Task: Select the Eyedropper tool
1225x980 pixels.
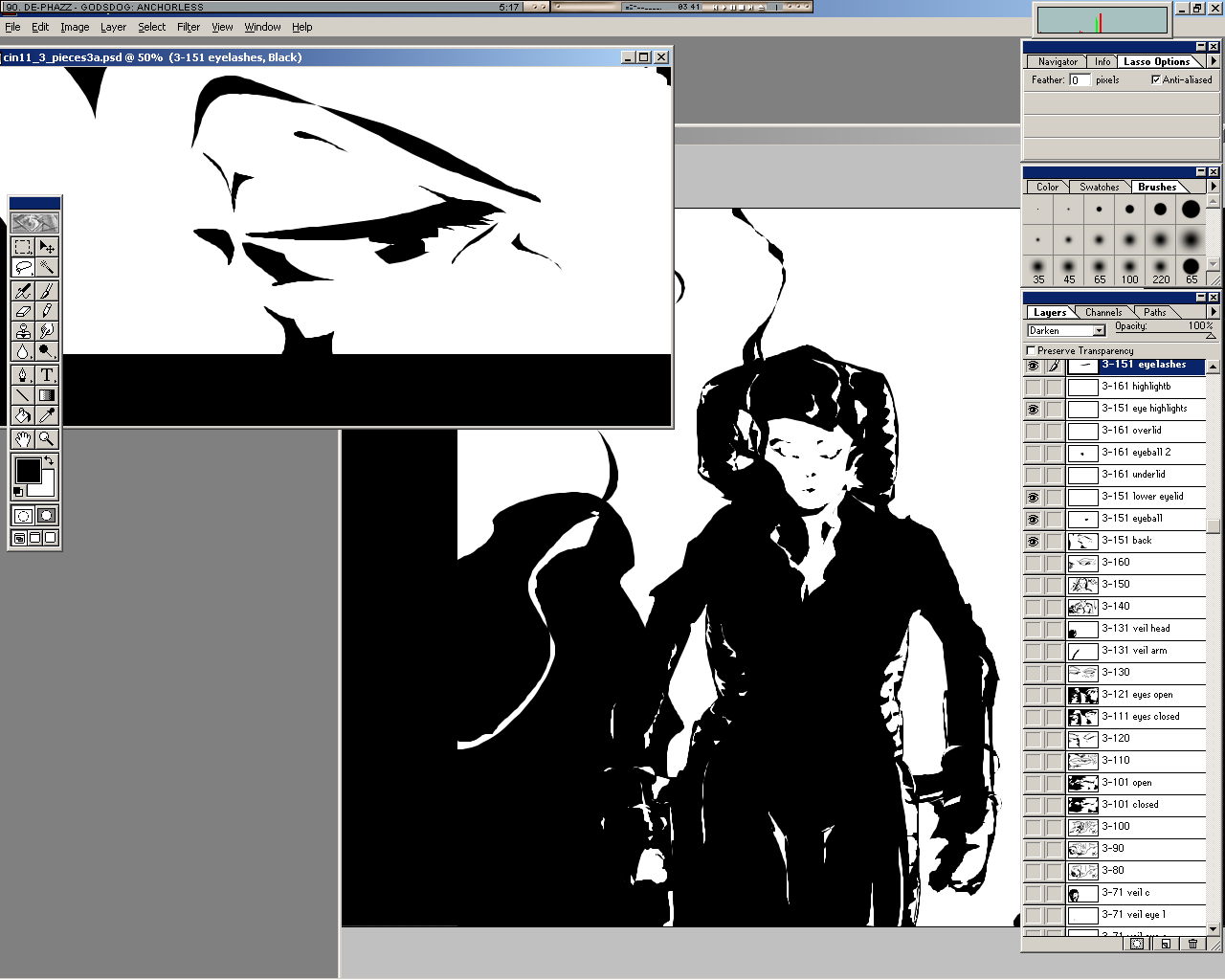Action: point(47,415)
